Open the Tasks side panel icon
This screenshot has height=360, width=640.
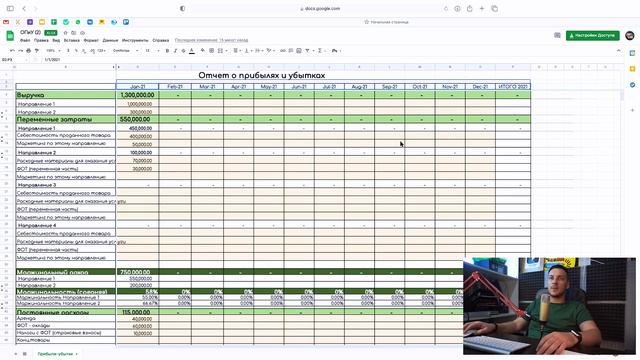(632, 85)
